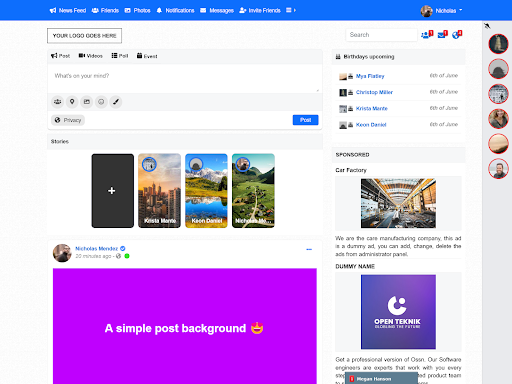Toggle the chat sidebar pin icon

487,26
